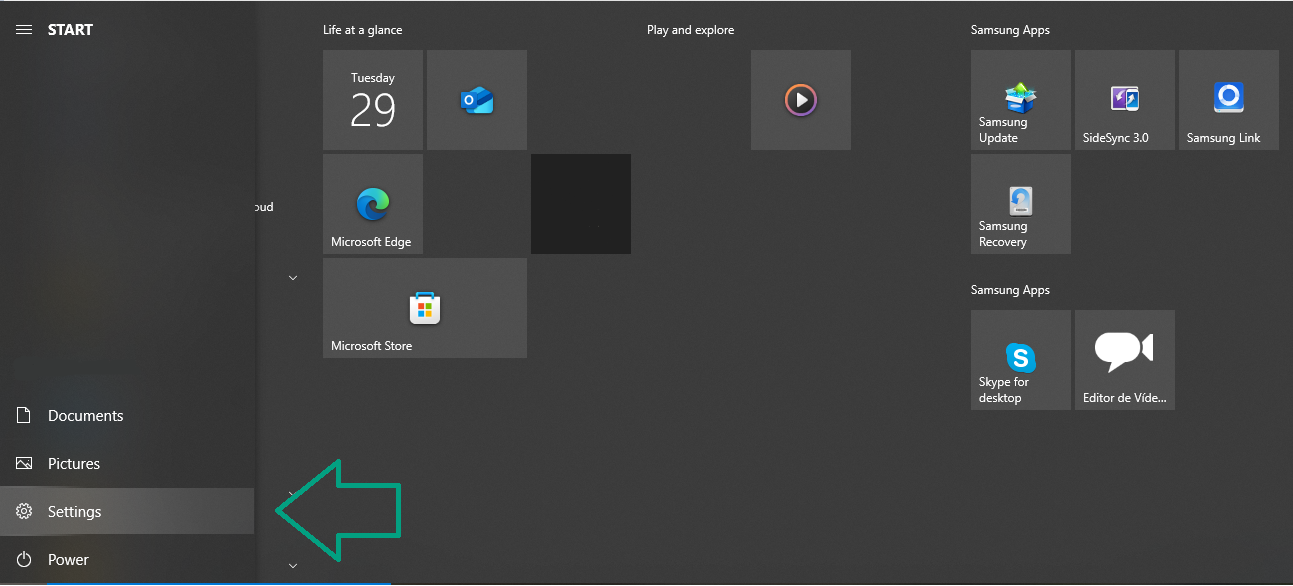Open the SideSync 3.0 tile
Viewport: 1293px width, 586px height.
[1125, 100]
